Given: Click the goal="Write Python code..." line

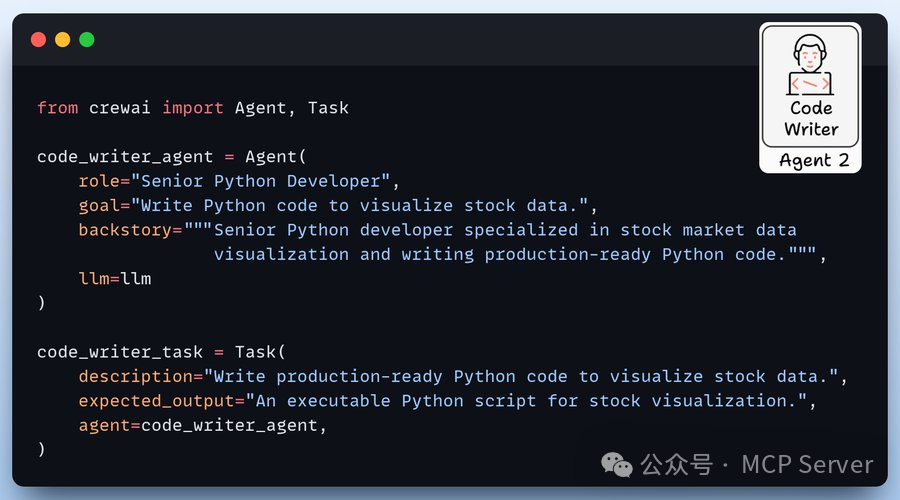Looking at the screenshot, I should (x=338, y=206).
